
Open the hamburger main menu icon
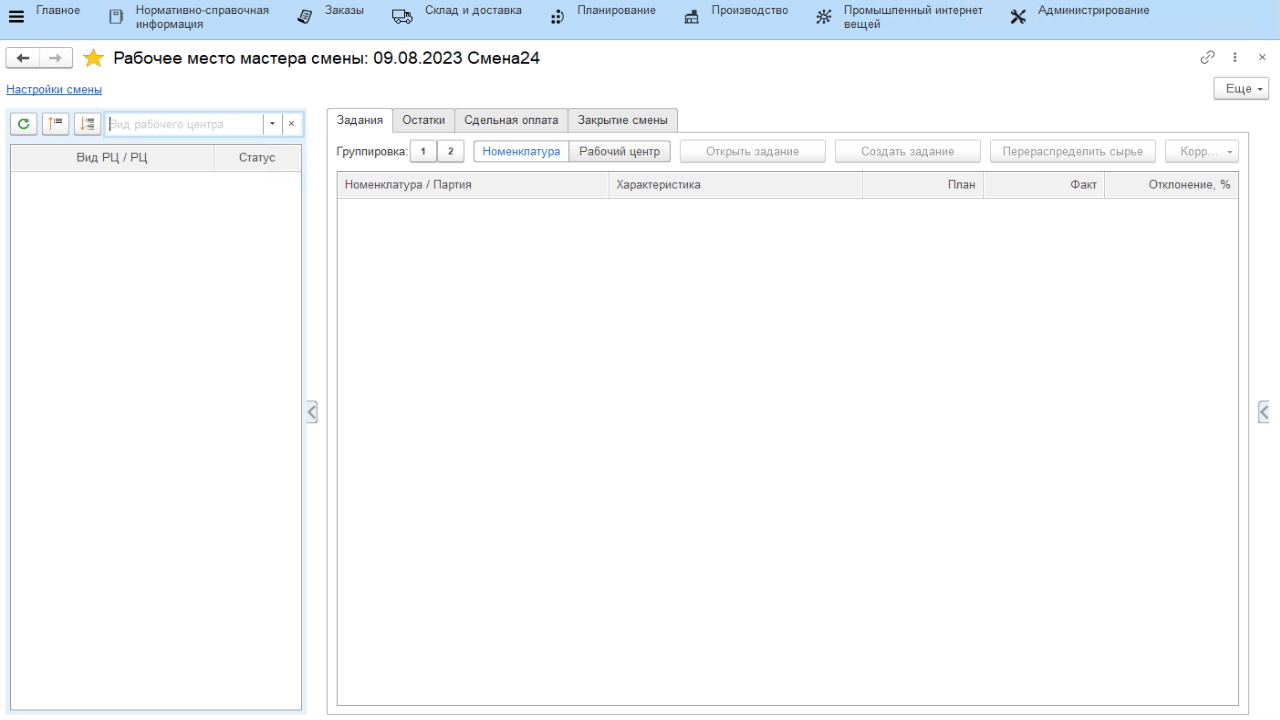[16, 17]
